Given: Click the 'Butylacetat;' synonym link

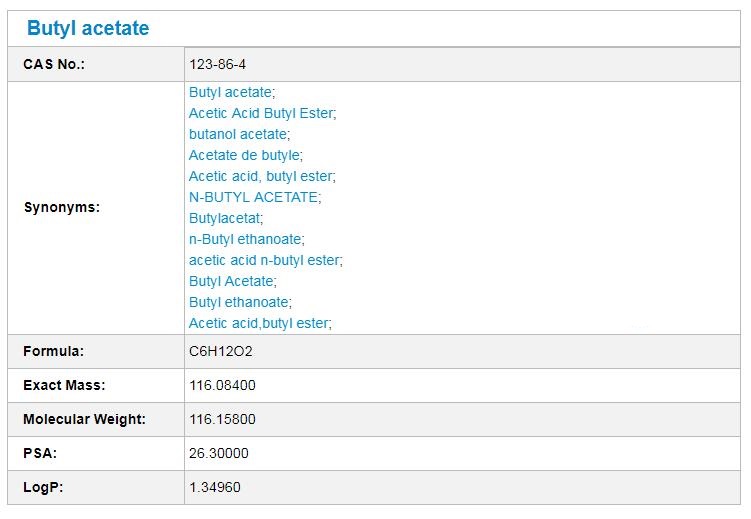Looking at the screenshot, I should point(226,218).
